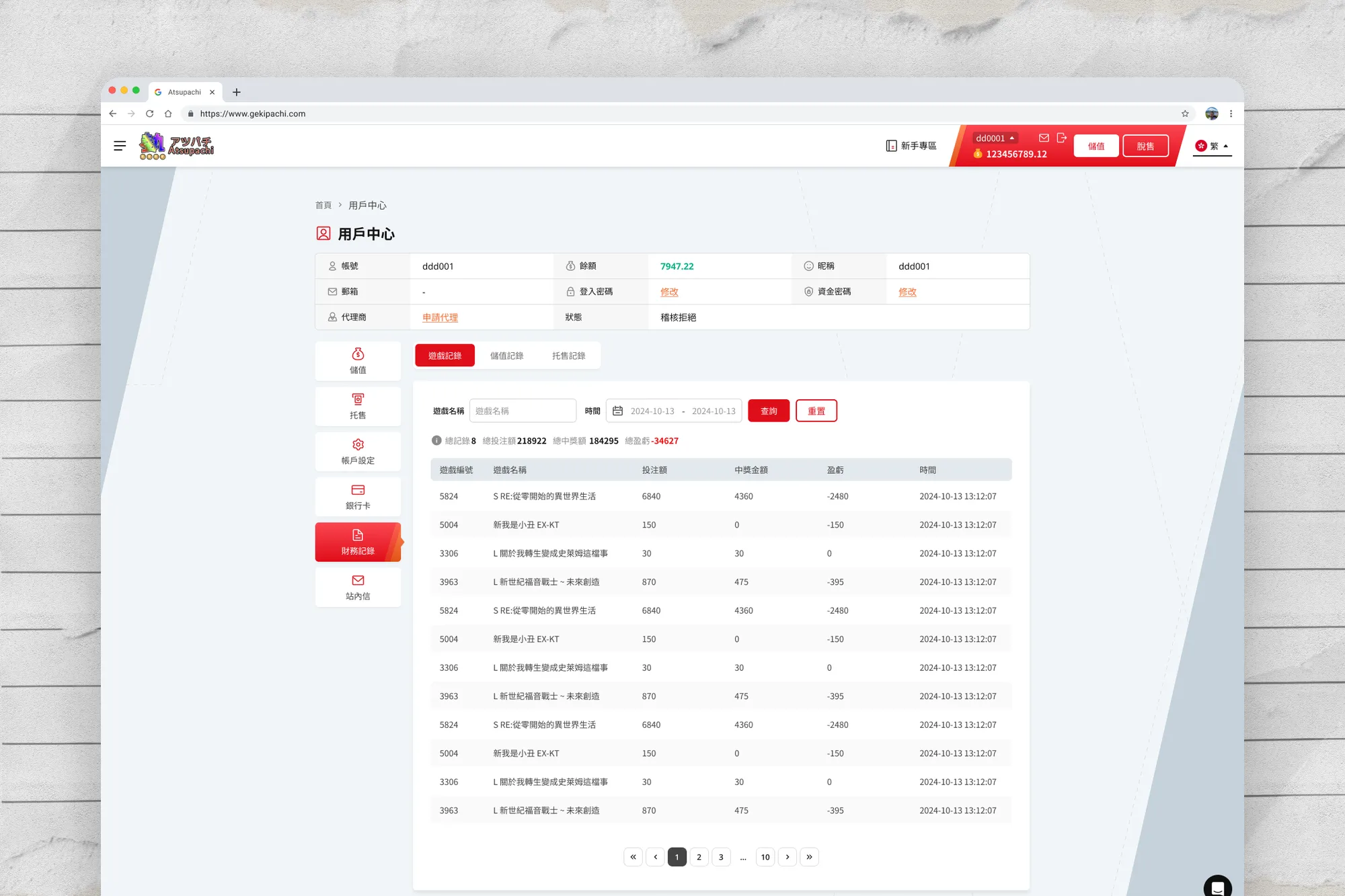
Task: Click the header logout icon
Action: click(x=1062, y=138)
